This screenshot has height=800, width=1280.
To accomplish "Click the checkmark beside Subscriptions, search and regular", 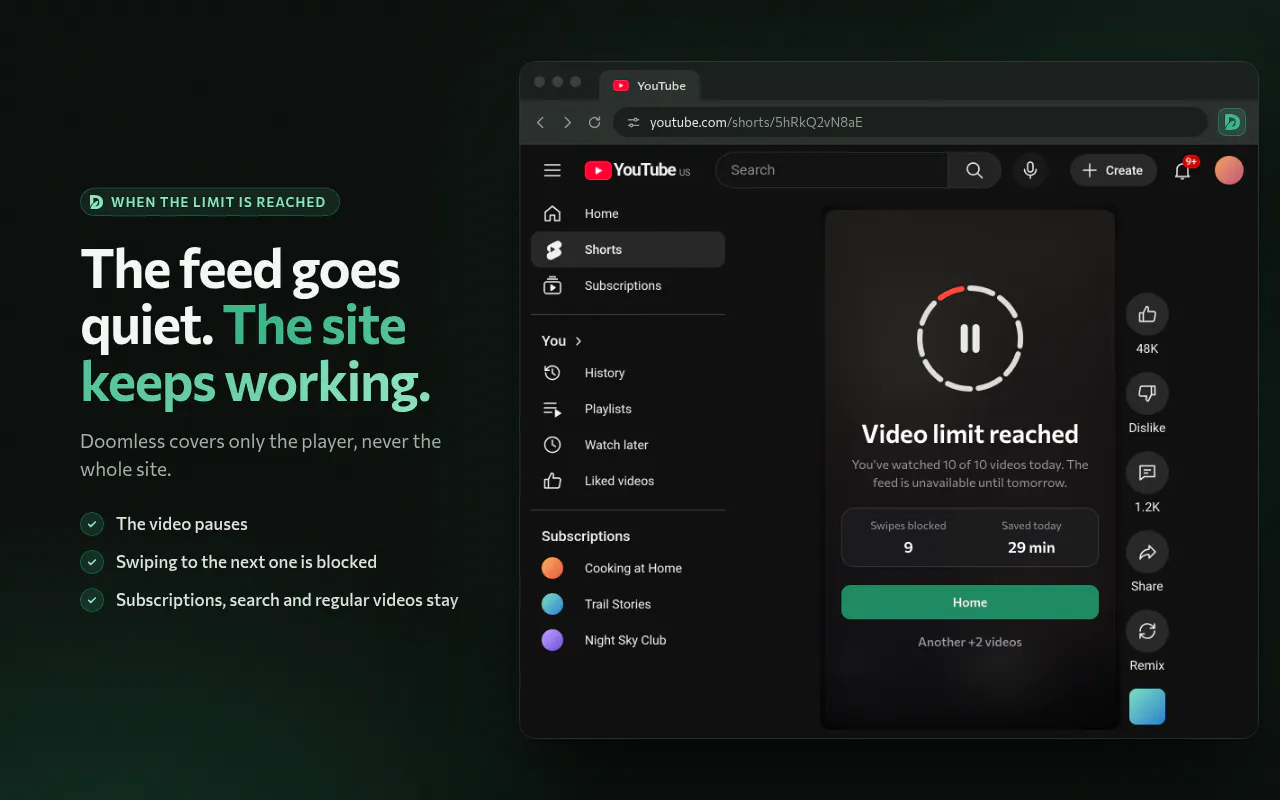I will click(x=92, y=600).
